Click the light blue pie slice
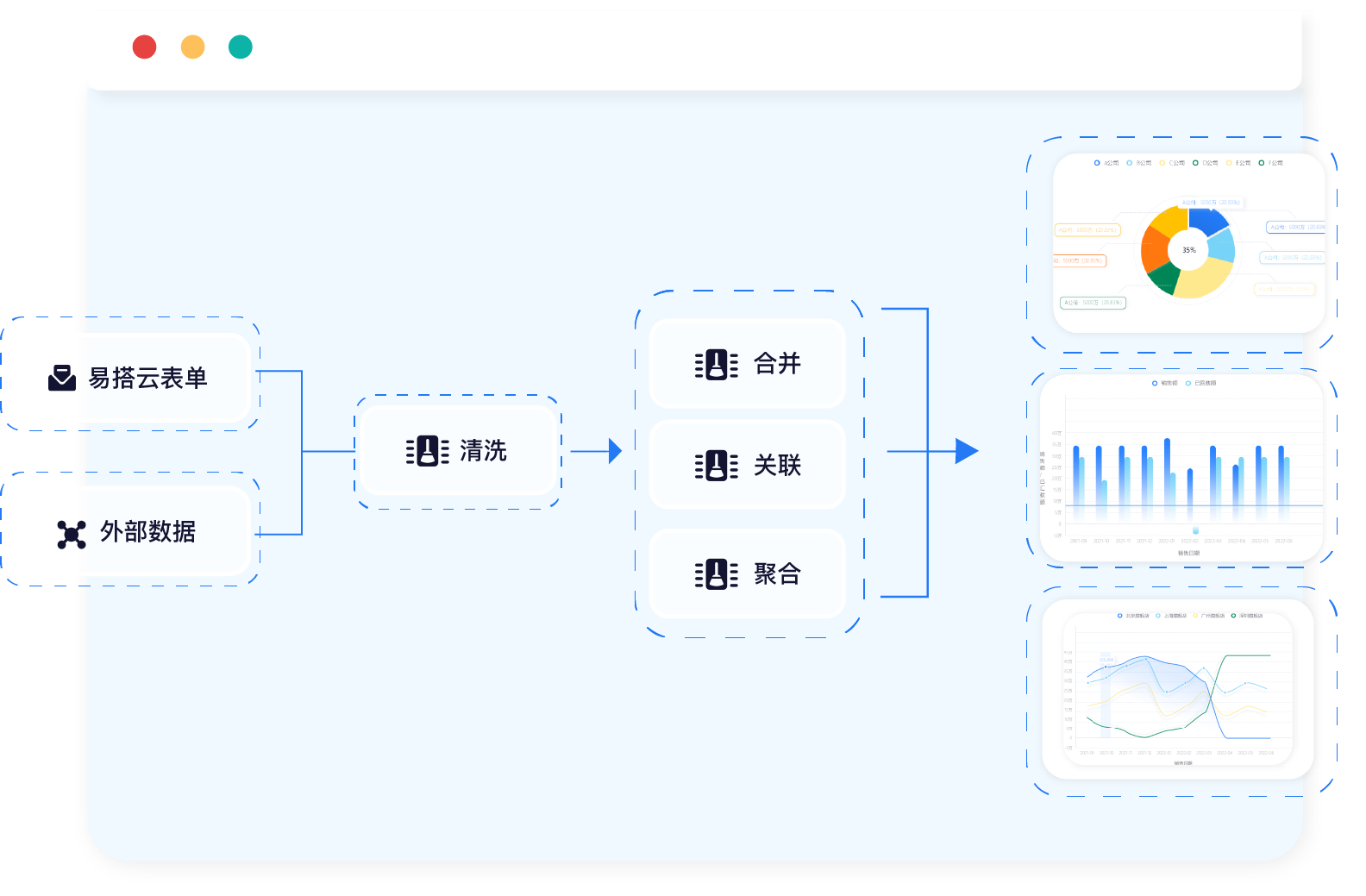 tap(1222, 245)
